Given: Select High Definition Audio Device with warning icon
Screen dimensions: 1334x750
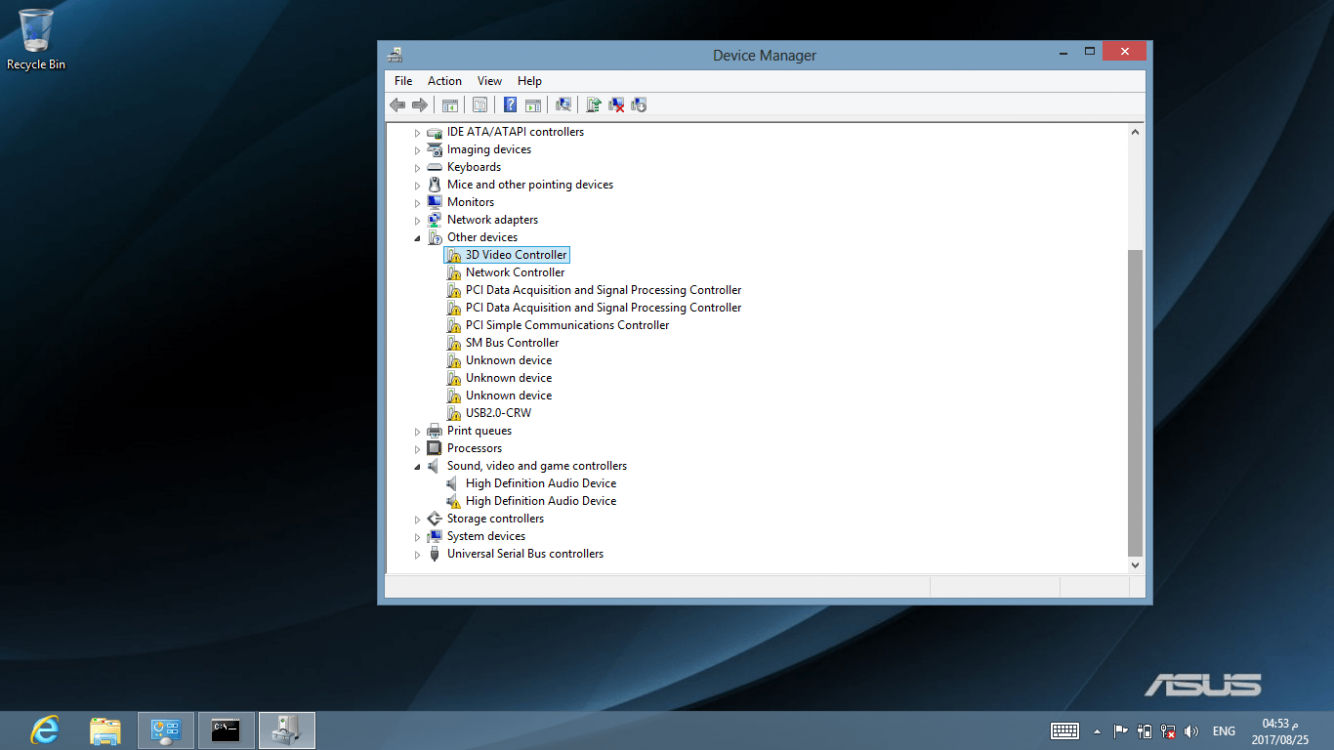Looking at the screenshot, I should tap(541, 501).
